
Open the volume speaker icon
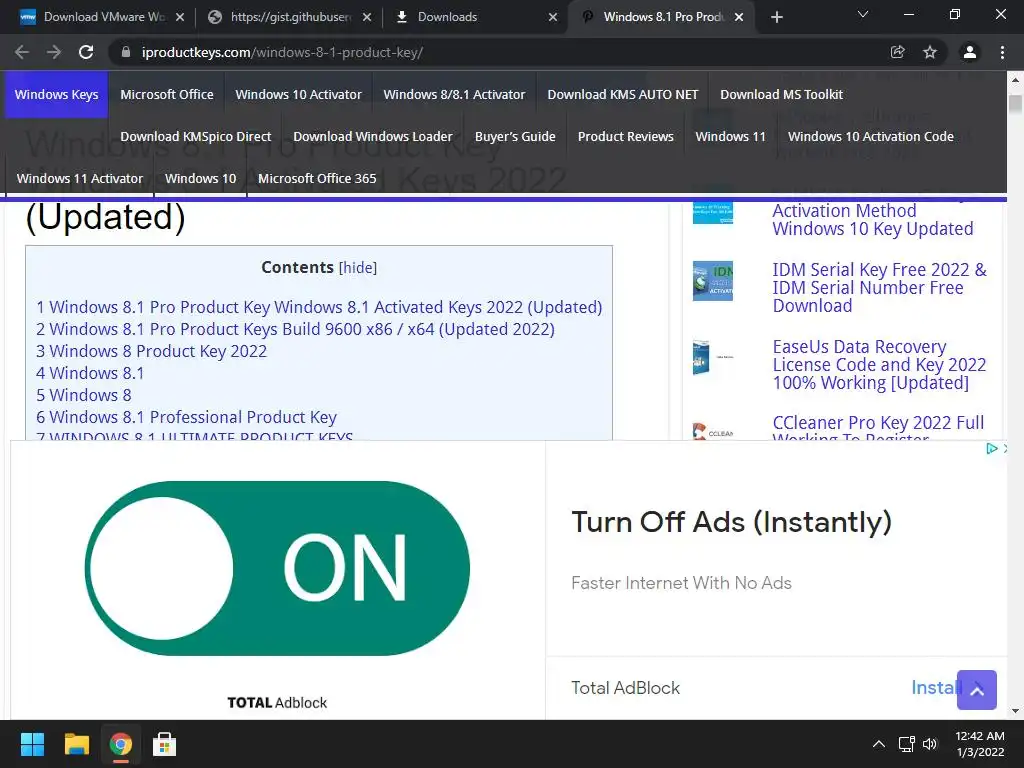[x=930, y=744]
